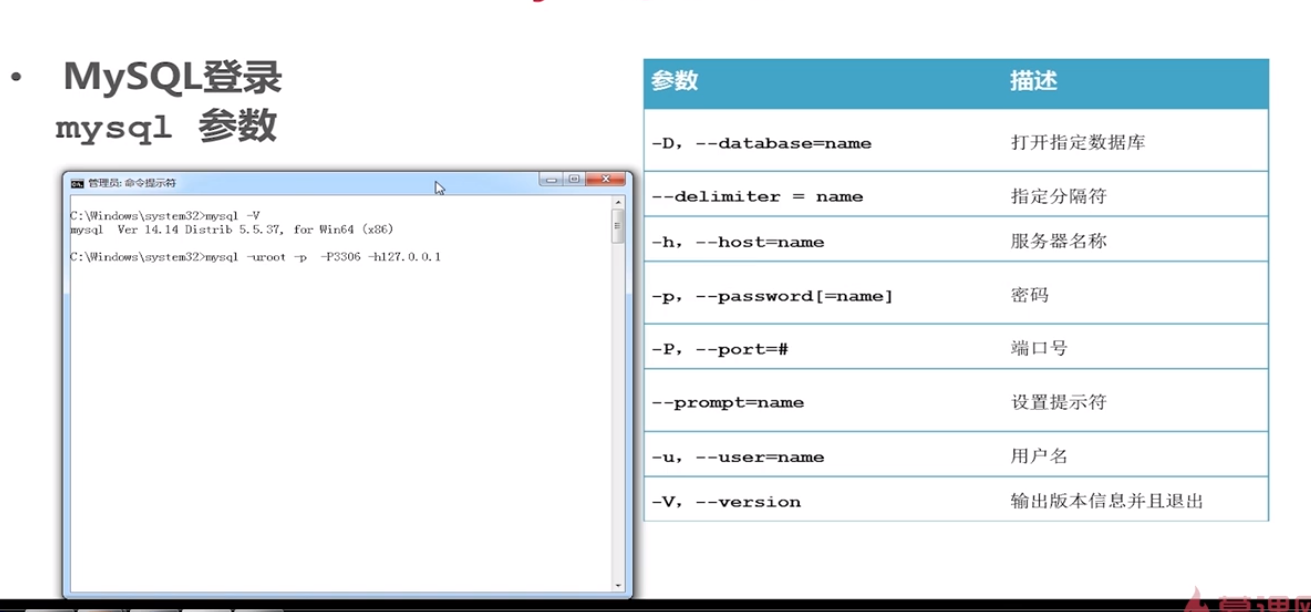Image resolution: width=1311 pixels, height=612 pixels.
Task: Click the '指定分隔符' description cell
Action: pos(1059,196)
